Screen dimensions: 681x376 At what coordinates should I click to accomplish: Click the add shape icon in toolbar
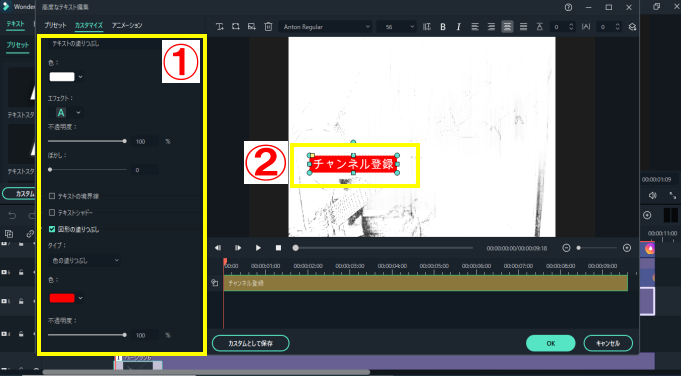[235, 27]
